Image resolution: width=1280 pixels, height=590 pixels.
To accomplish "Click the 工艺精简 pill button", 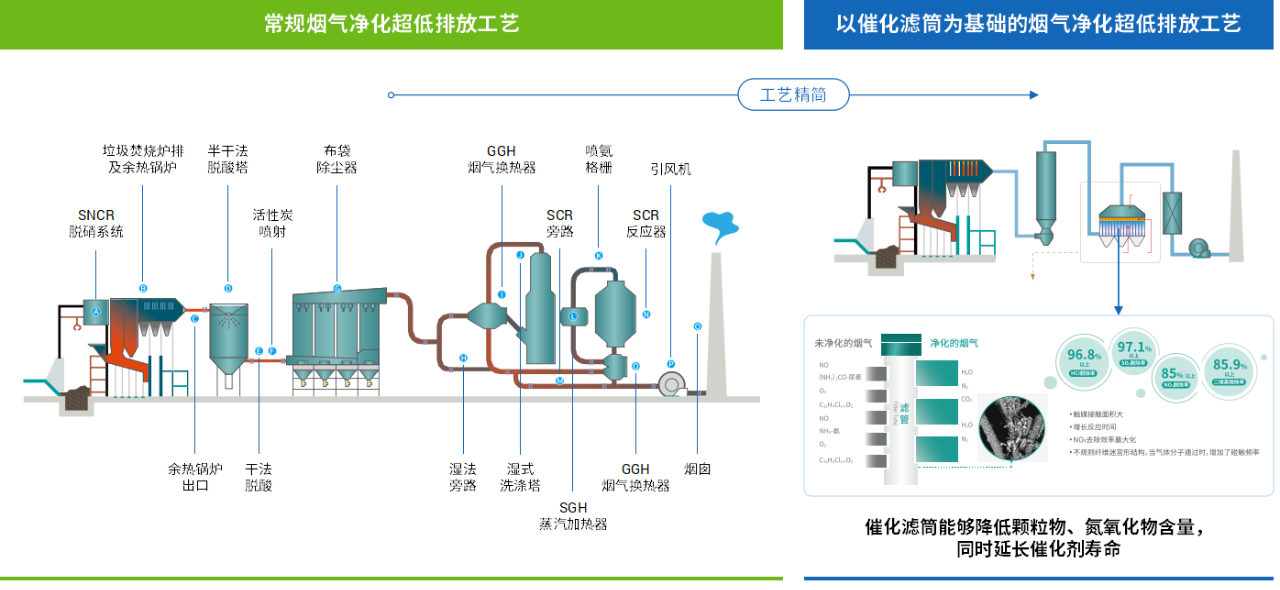I will [x=793, y=94].
